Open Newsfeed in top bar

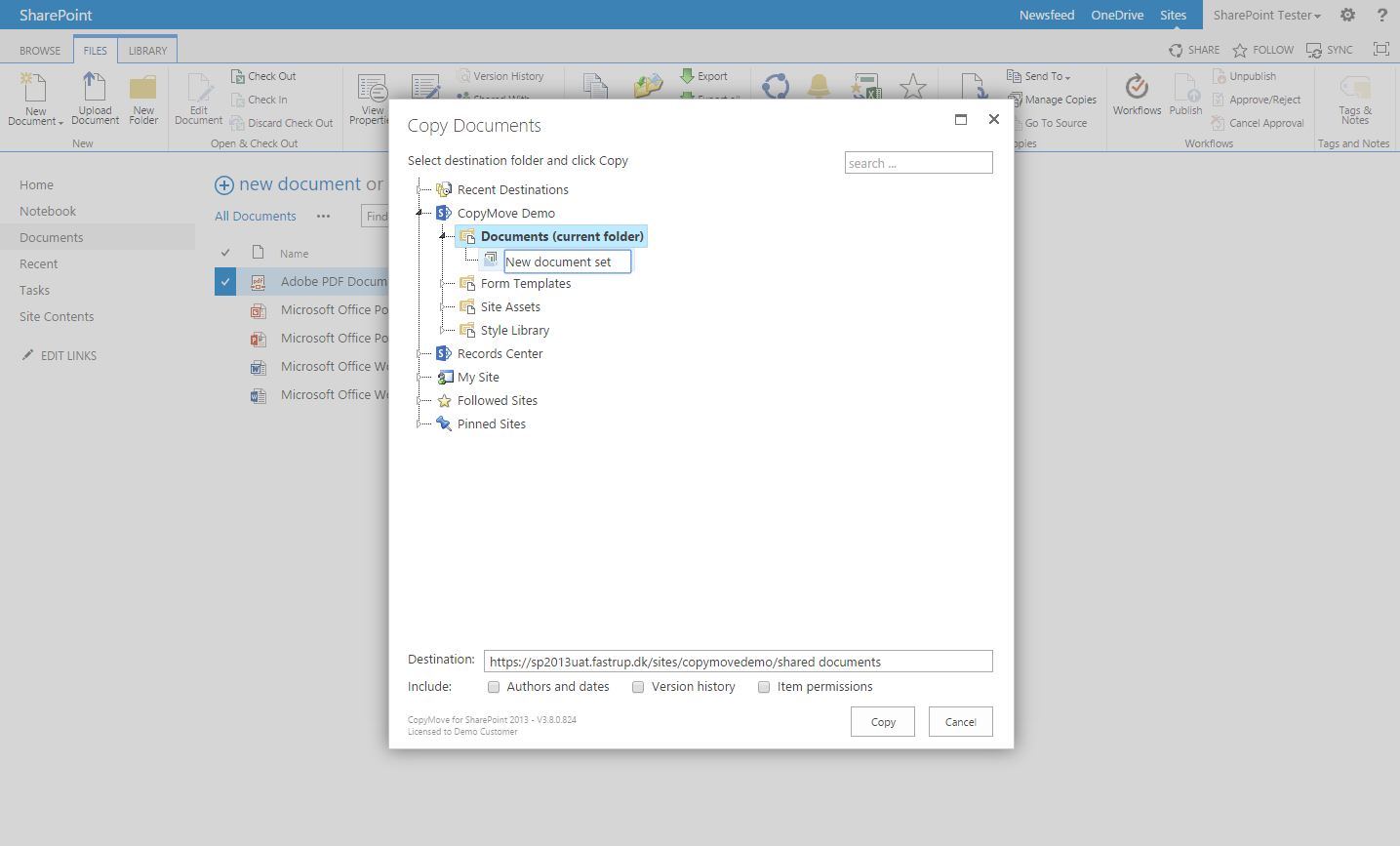1047,15
